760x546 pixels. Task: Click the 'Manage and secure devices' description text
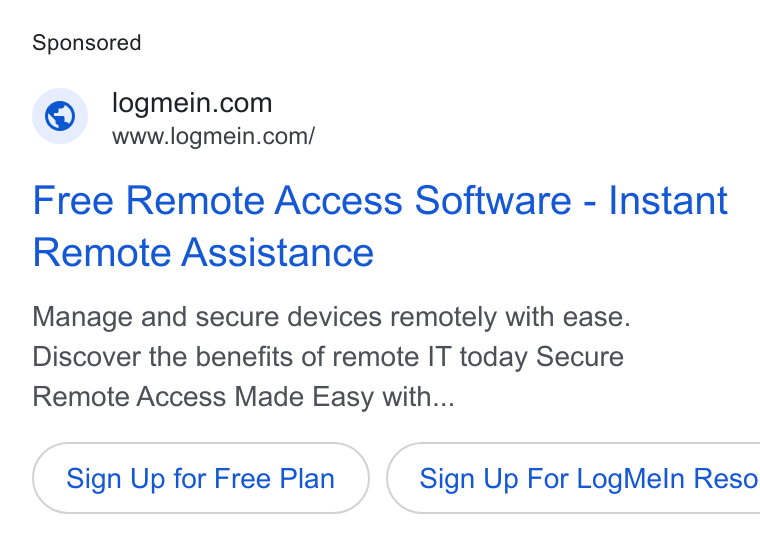tap(207, 317)
